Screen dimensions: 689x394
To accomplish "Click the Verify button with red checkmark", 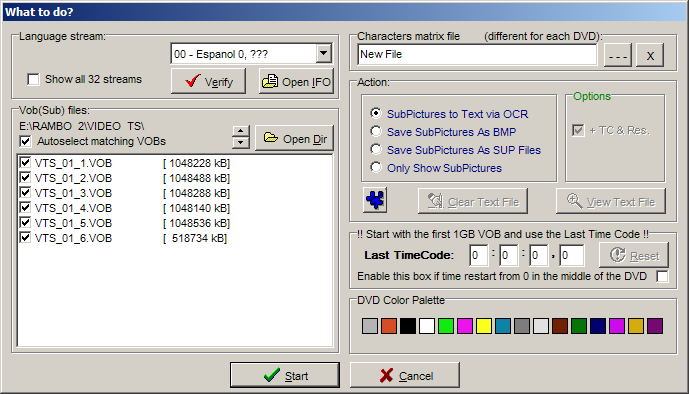I will 208,81.
